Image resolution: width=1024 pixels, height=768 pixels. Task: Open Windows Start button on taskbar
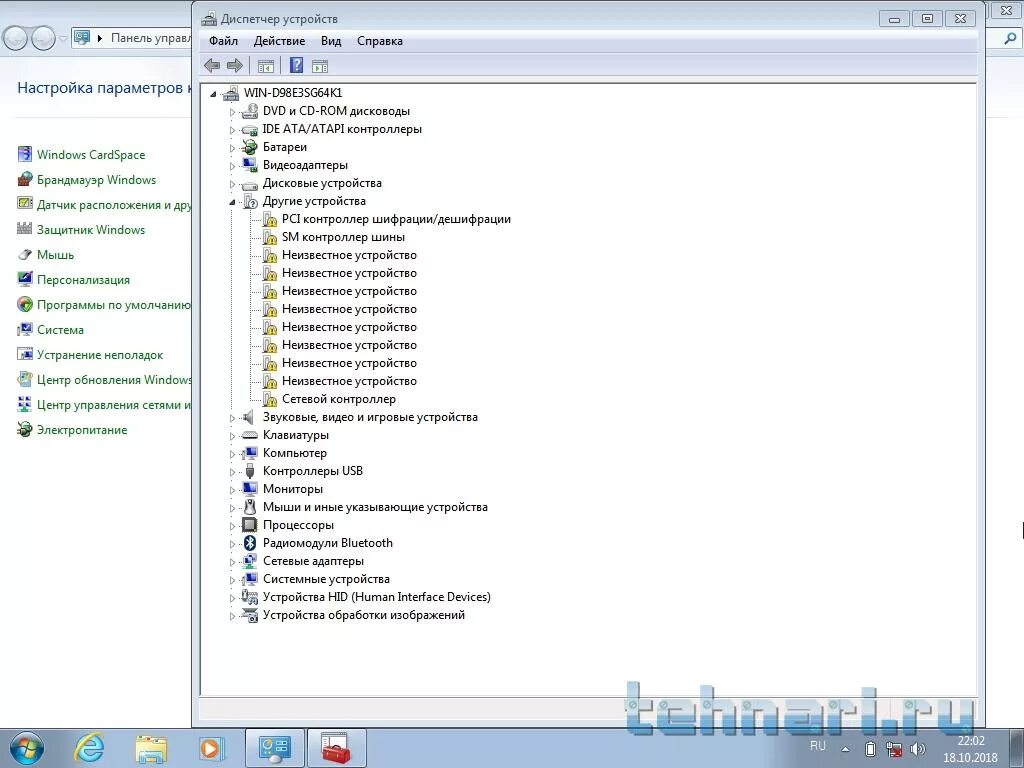pyautogui.click(x=27, y=748)
